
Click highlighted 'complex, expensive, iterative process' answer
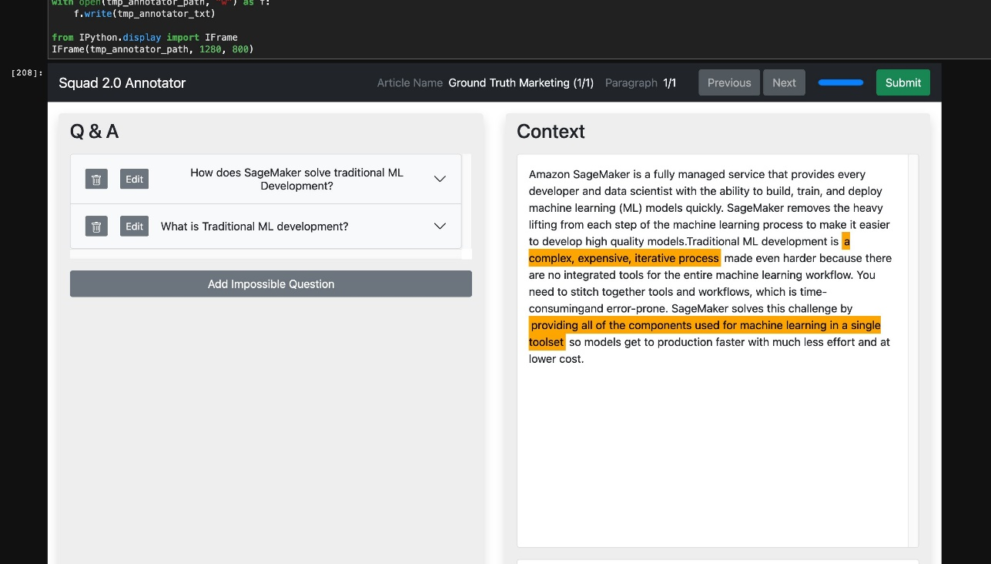pos(624,258)
